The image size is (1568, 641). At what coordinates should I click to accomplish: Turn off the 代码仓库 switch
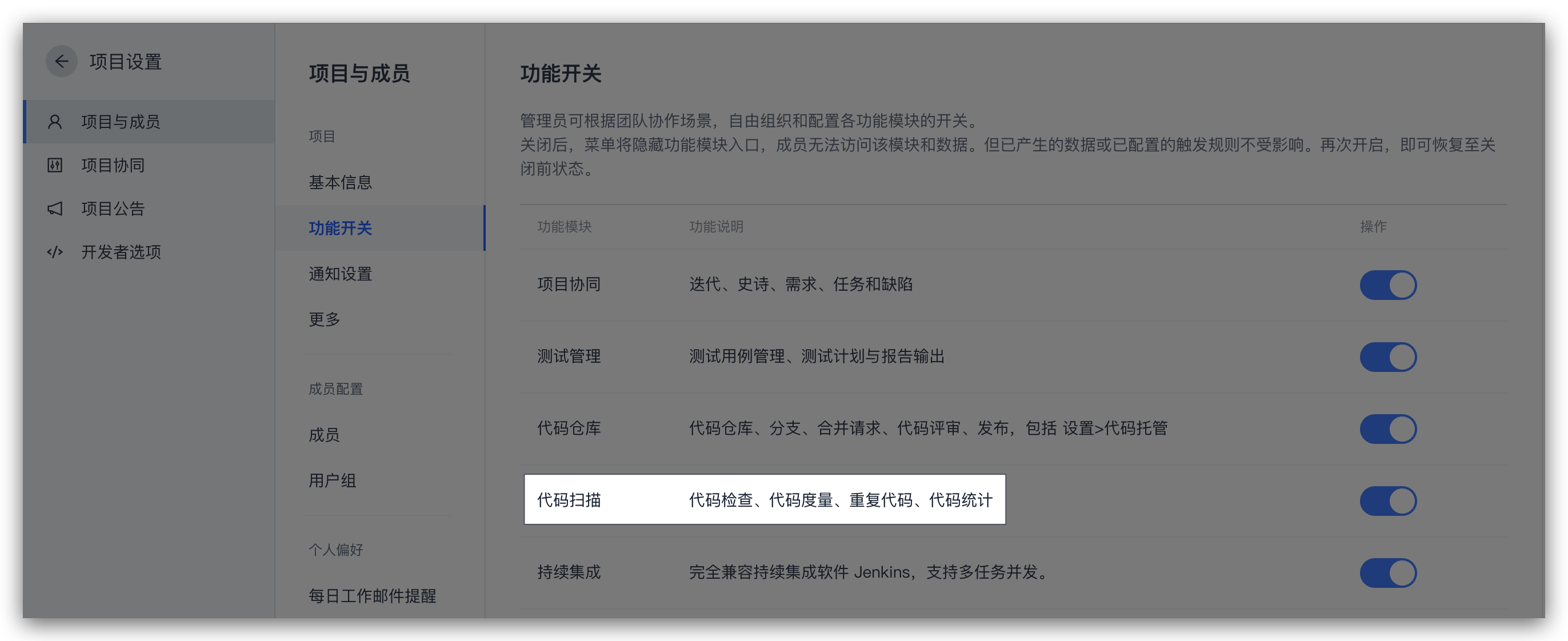point(1388,428)
